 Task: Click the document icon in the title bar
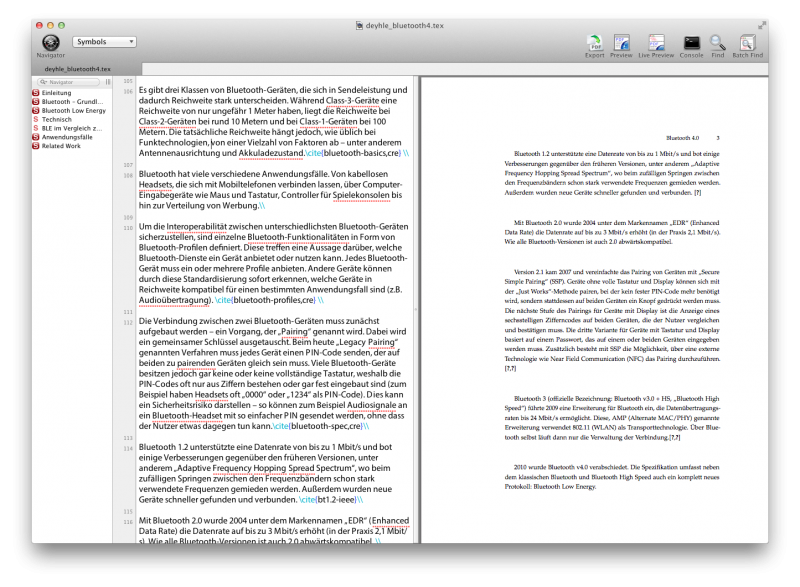coord(359,25)
